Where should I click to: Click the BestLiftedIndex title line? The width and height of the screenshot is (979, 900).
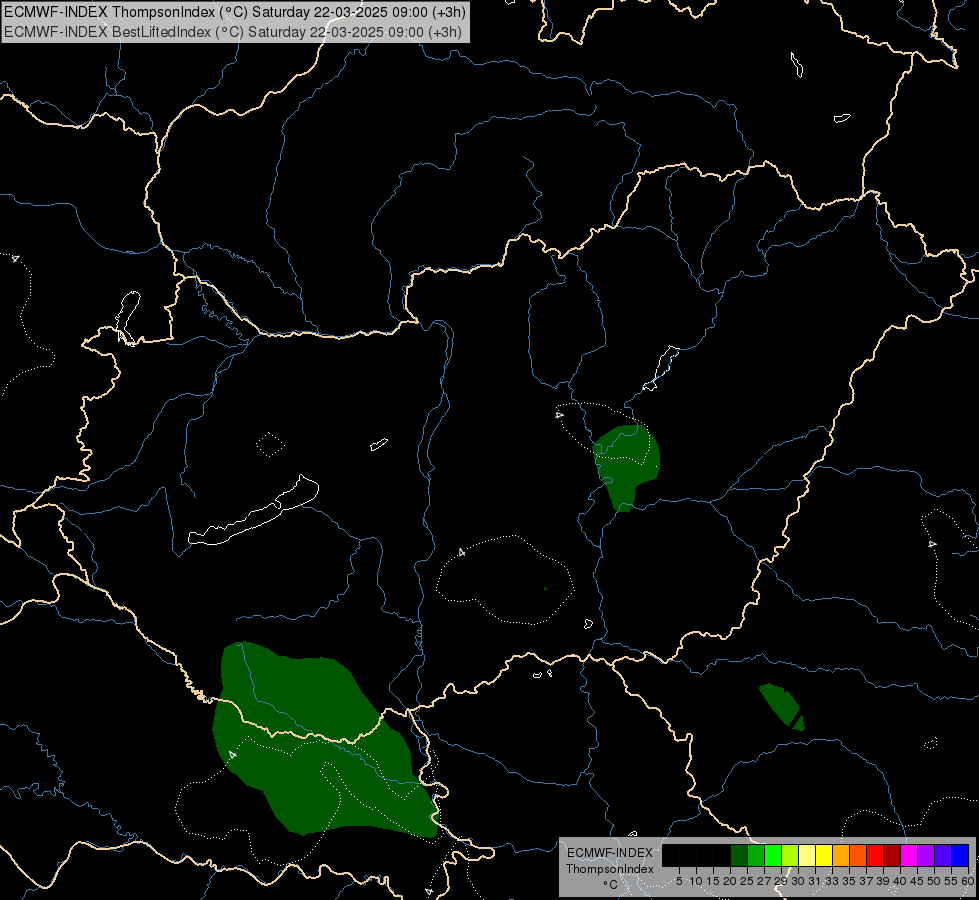(x=233, y=32)
